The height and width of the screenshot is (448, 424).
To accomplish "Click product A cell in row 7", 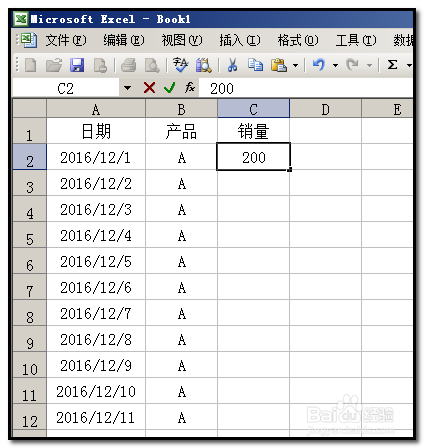I will [x=181, y=287].
